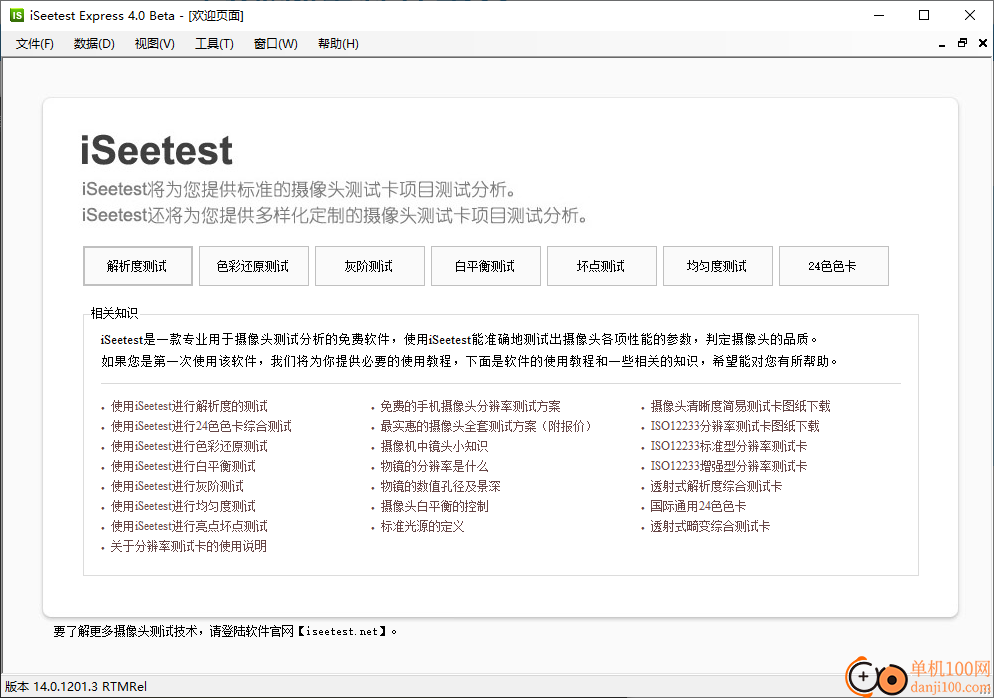This screenshot has width=994, height=698.
Task: Start the 灰阶测试 test
Action: point(370,266)
